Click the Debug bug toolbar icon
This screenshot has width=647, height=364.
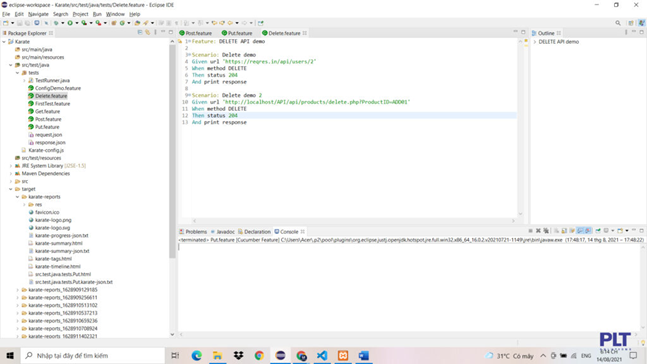point(56,23)
